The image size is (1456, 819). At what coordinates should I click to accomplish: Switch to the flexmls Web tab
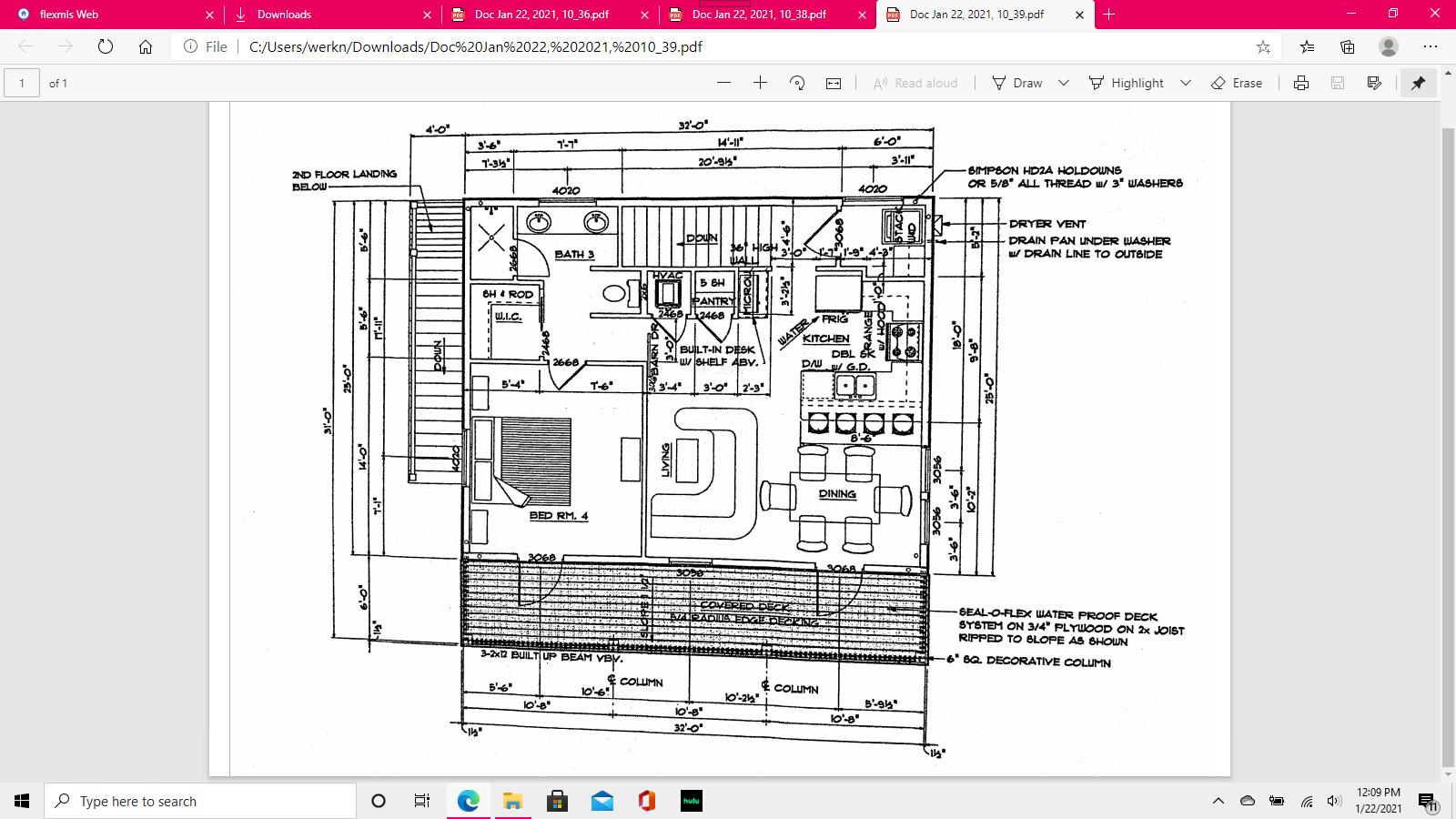(x=109, y=15)
